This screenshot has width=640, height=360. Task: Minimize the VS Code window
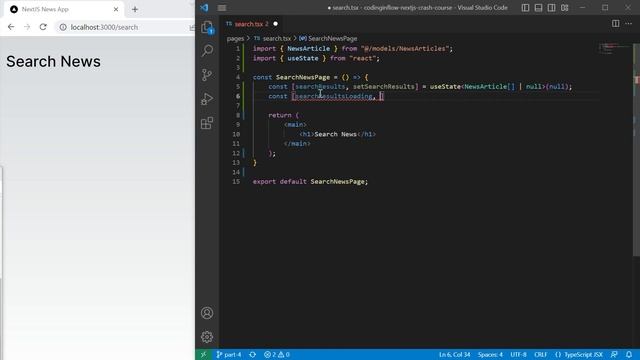tap(582, 8)
